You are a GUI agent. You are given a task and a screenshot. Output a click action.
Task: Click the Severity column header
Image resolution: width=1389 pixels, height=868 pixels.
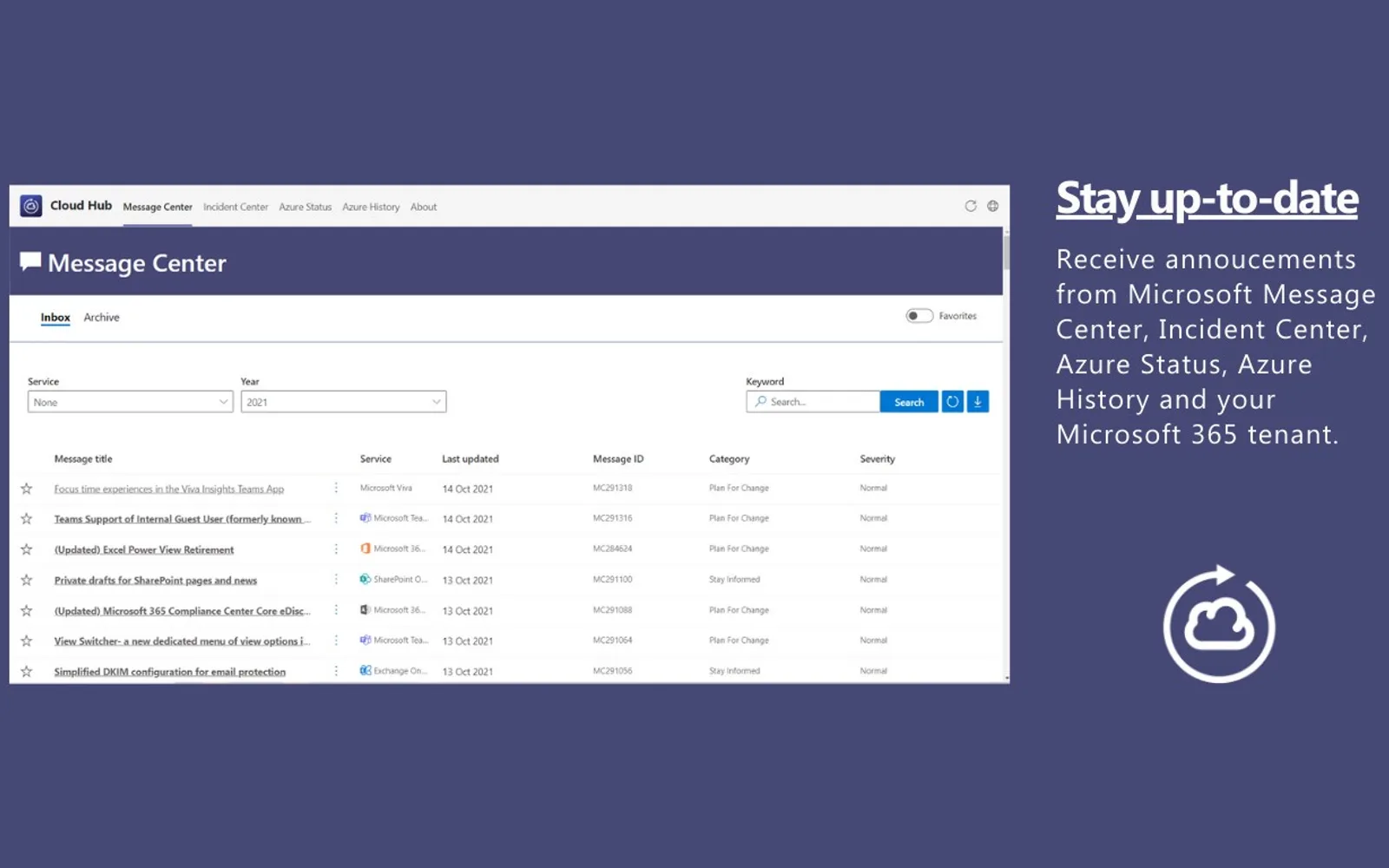(x=878, y=459)
